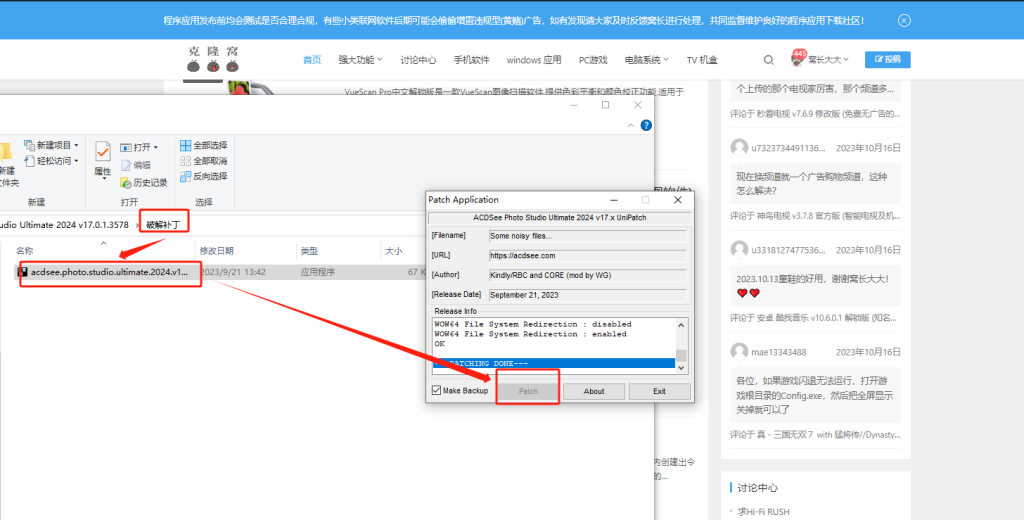Image resolution: width=1024 pixels, height=520 pixels.
Task: Go to 首页 home tab
Action: pos(312,60)
